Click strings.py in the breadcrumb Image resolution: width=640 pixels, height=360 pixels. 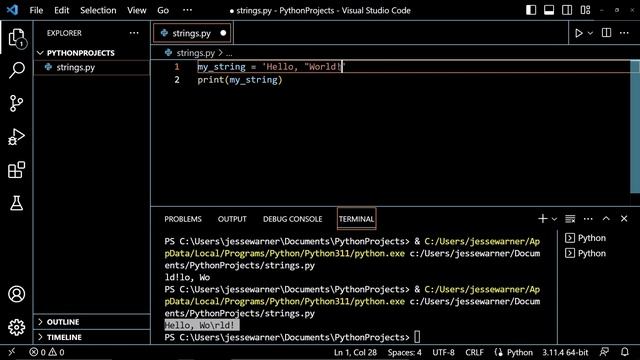tap(196, 53)
